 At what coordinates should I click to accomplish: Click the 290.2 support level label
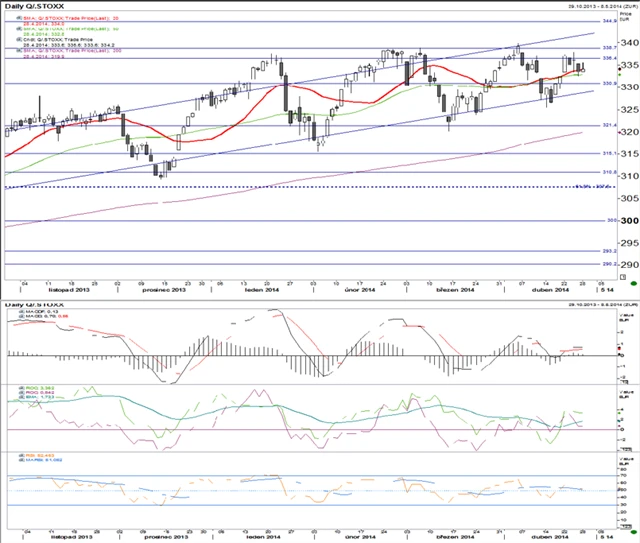tap(610, 264)
